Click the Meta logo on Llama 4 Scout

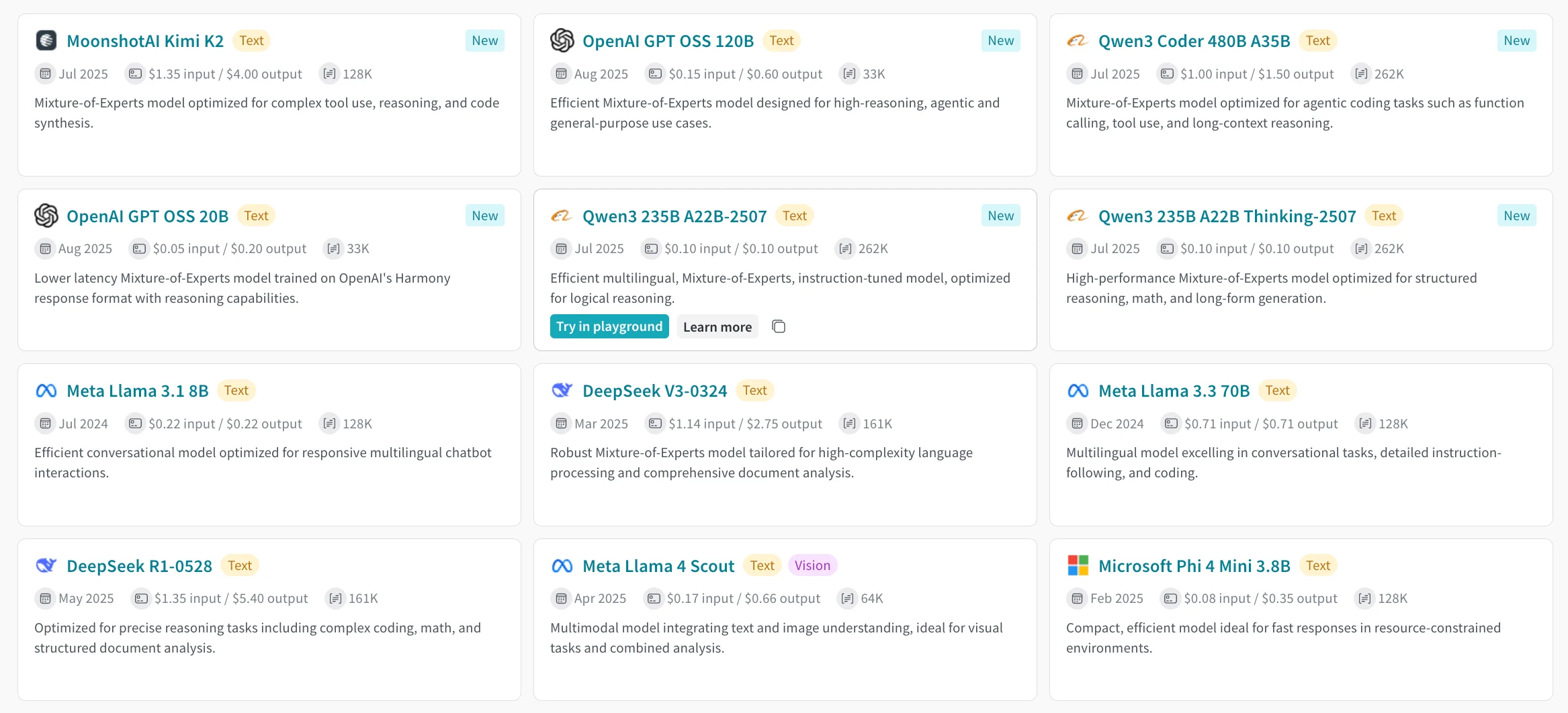click(x=562, y=566)
